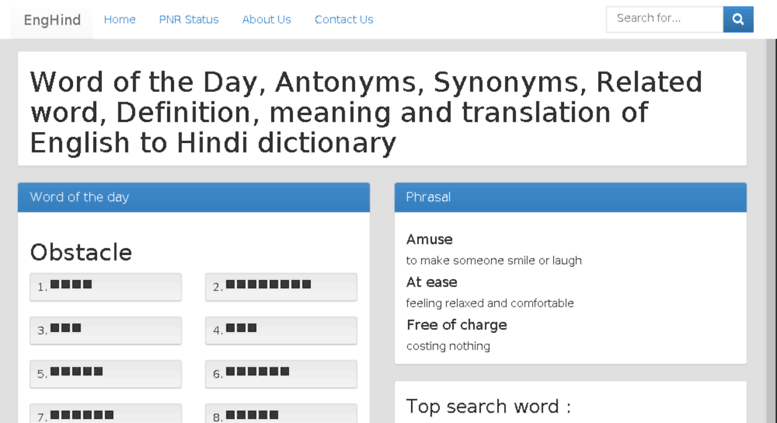Click 'feeling relaxed and comfortable' definition

490,303
